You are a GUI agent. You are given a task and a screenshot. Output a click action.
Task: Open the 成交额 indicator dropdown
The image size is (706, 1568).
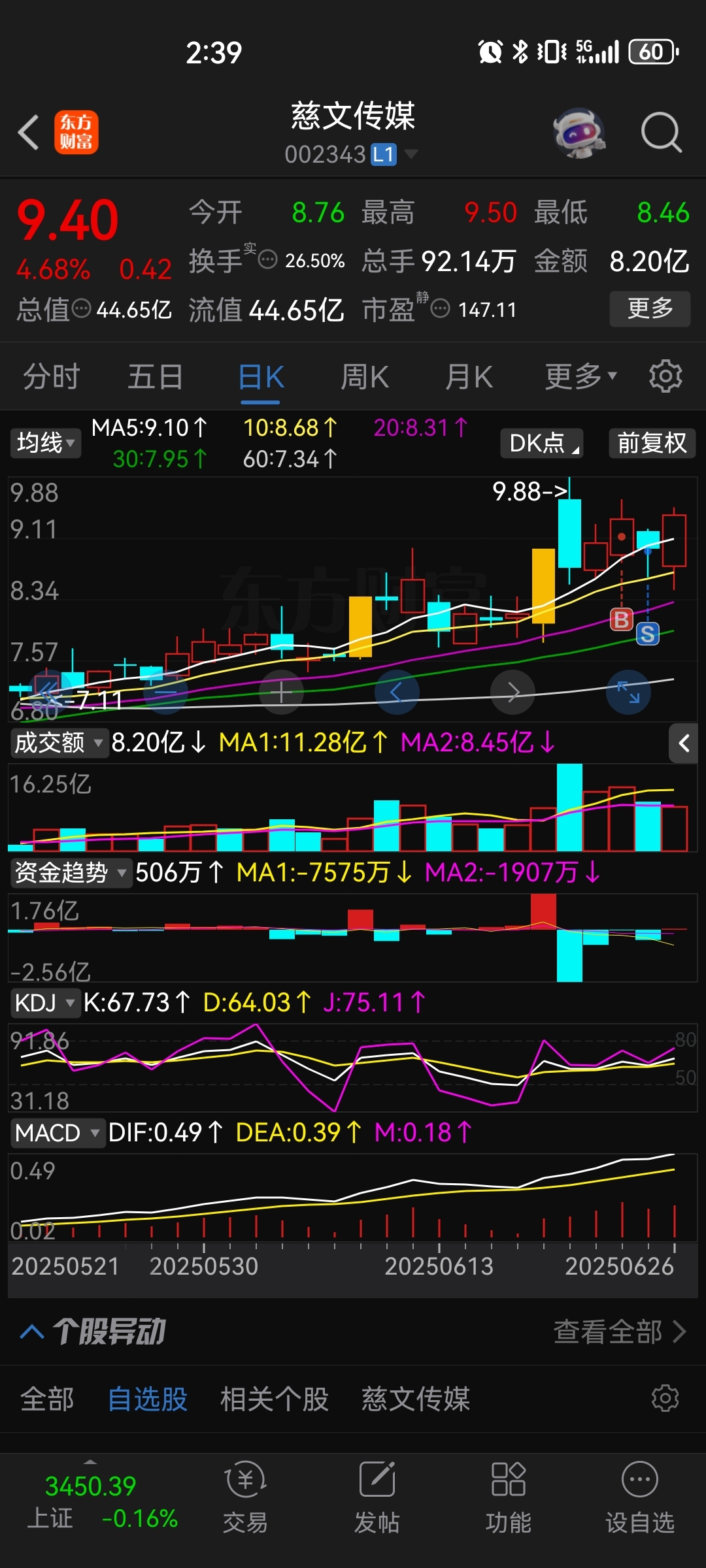tap(59, 743)
